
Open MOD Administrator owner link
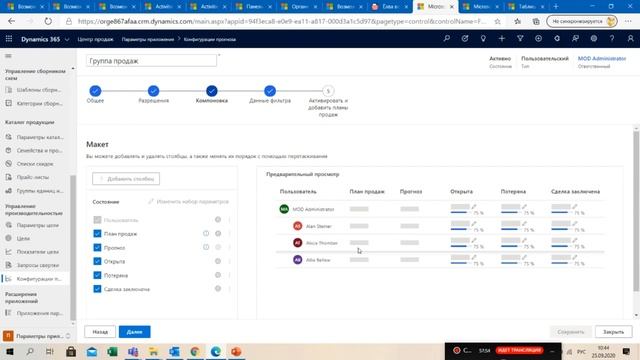click(x=602, y=59)
